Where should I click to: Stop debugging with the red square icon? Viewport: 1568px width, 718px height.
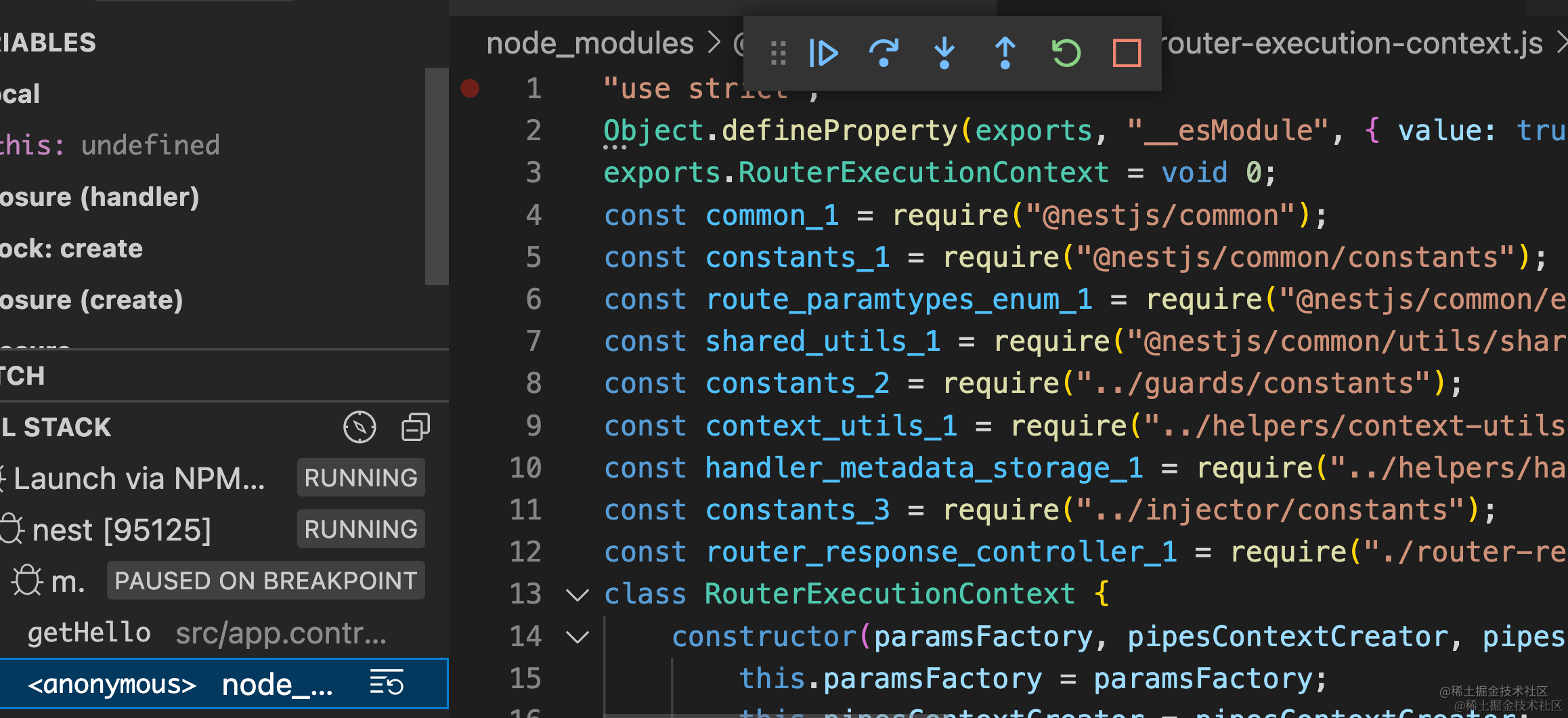(1127, 53)
